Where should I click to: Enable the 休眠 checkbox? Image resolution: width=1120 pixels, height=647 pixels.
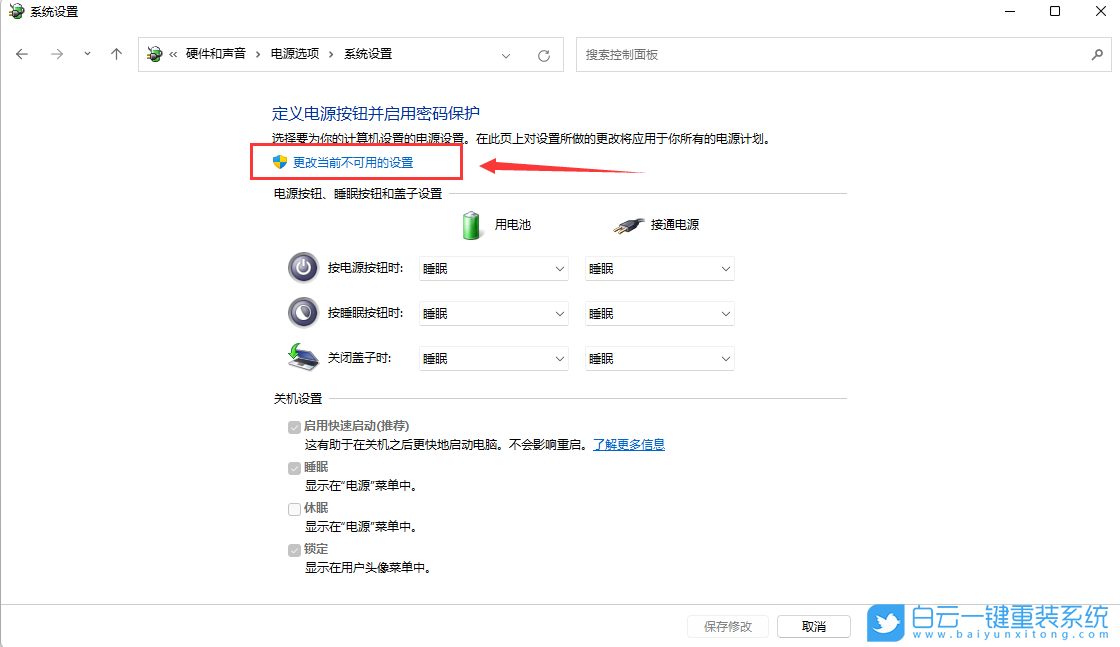294,508
